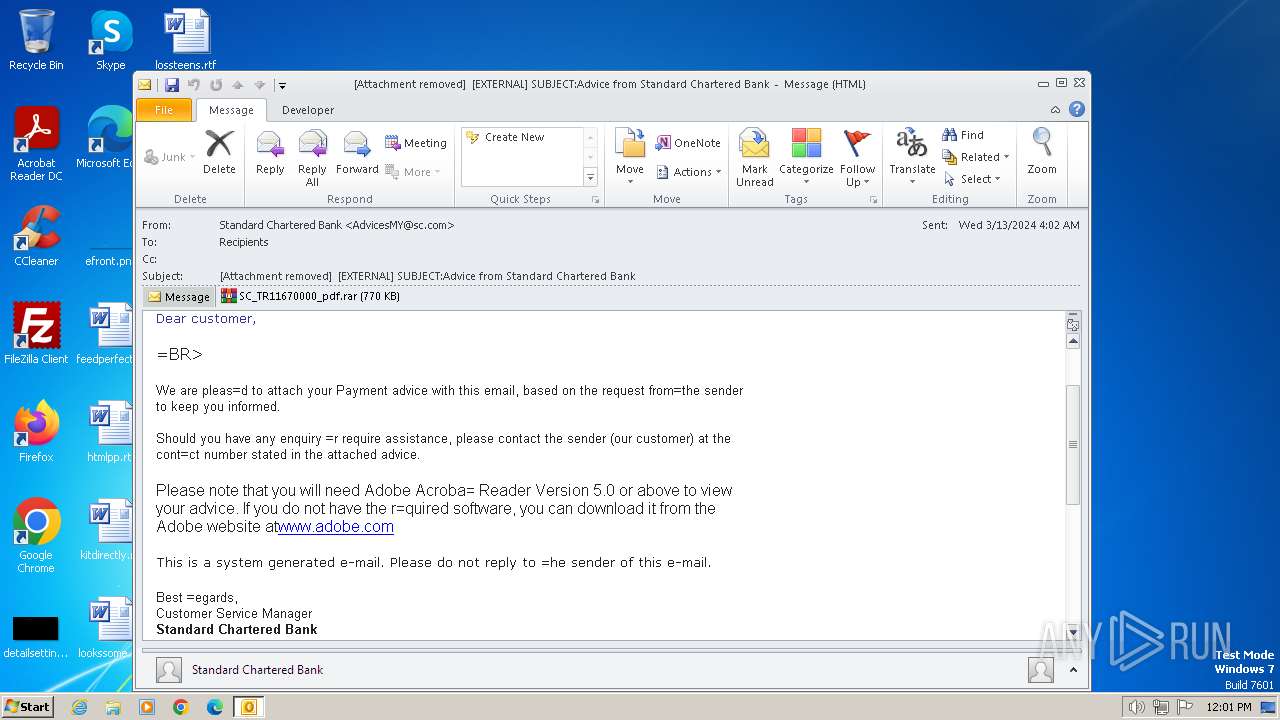1280x720 pixels.
Task: Undo using Quick Access toolbar
Action: (x=194, y=85)
